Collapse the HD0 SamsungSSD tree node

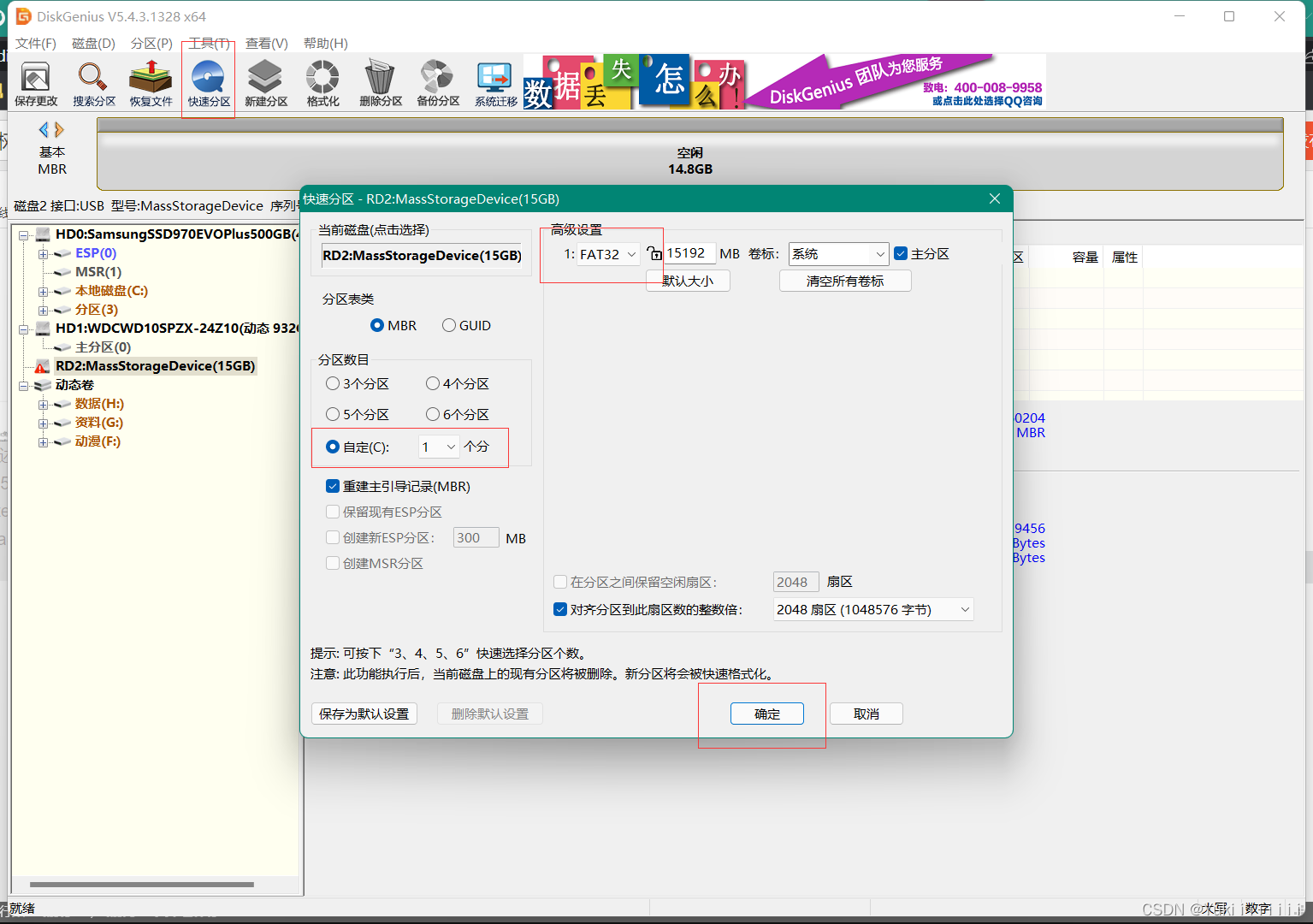click(24, 234)
